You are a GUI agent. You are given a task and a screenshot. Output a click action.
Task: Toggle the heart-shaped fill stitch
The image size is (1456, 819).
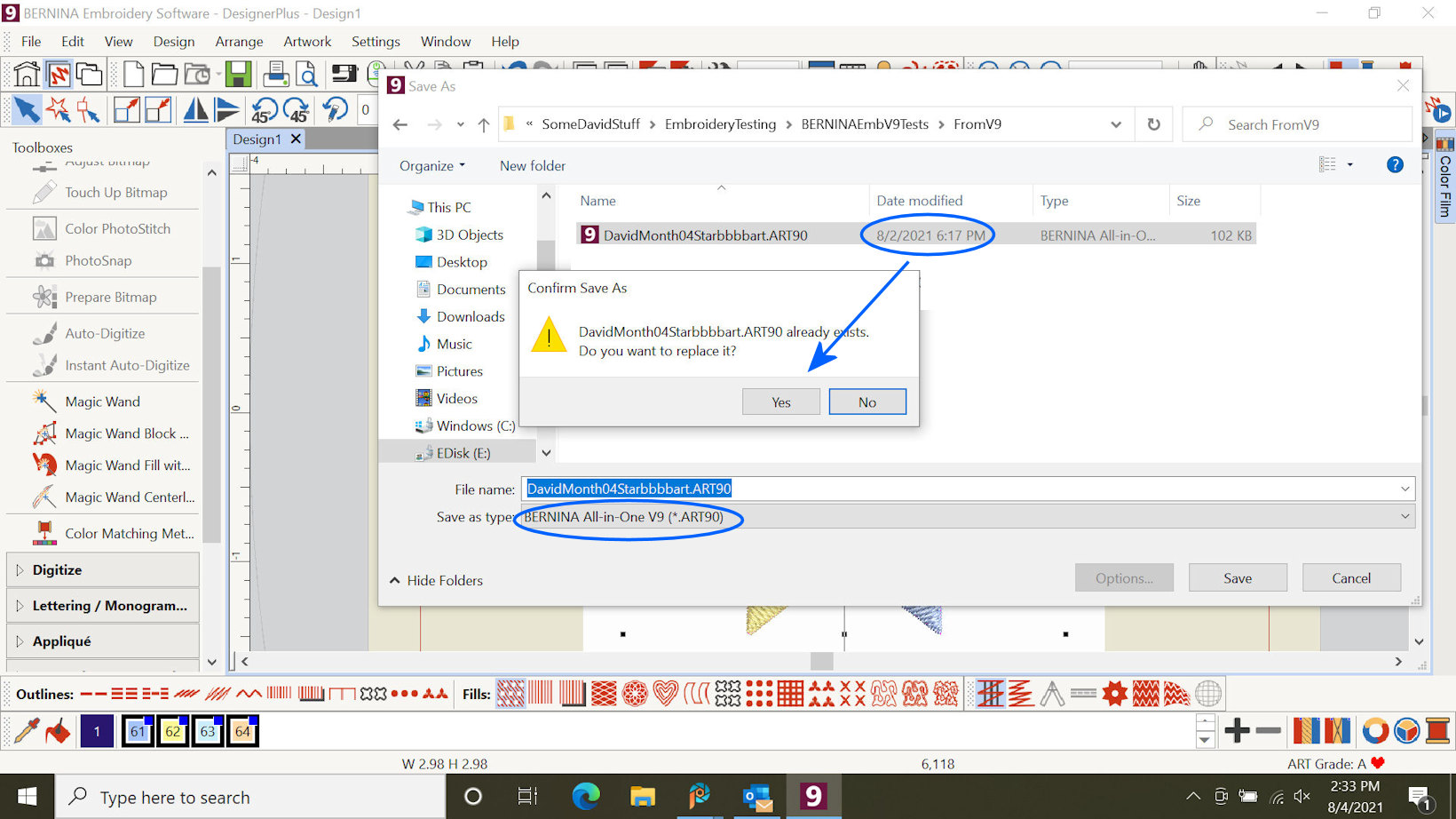pos(665,694)
